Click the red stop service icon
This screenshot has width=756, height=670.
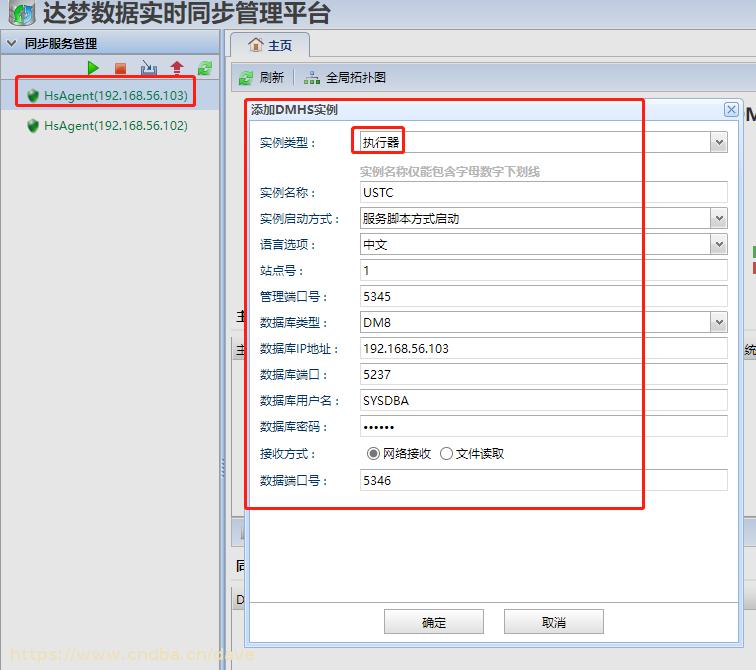tap(121, 68)
